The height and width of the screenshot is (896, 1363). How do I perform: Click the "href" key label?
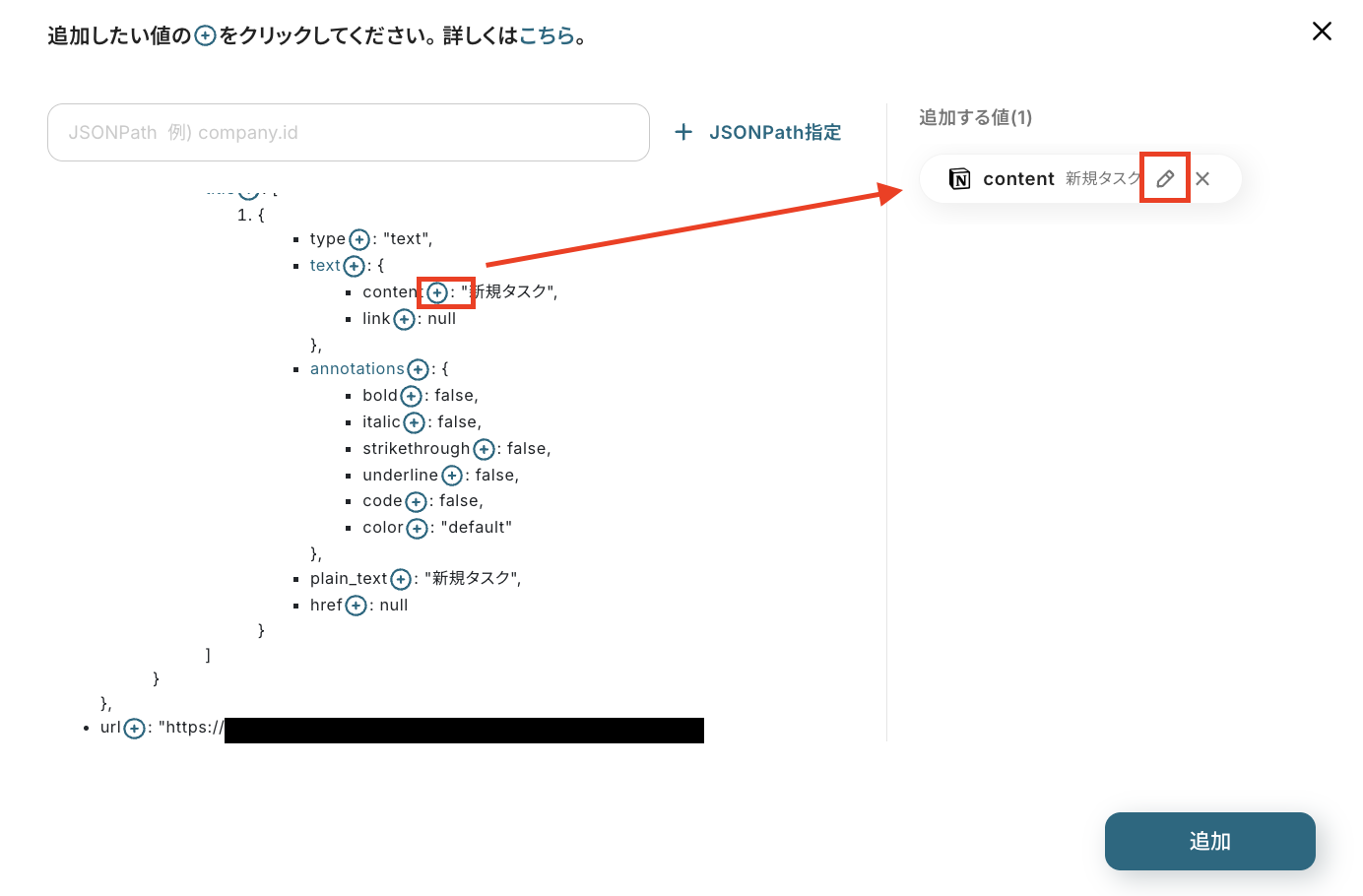[x=326, y=606]
